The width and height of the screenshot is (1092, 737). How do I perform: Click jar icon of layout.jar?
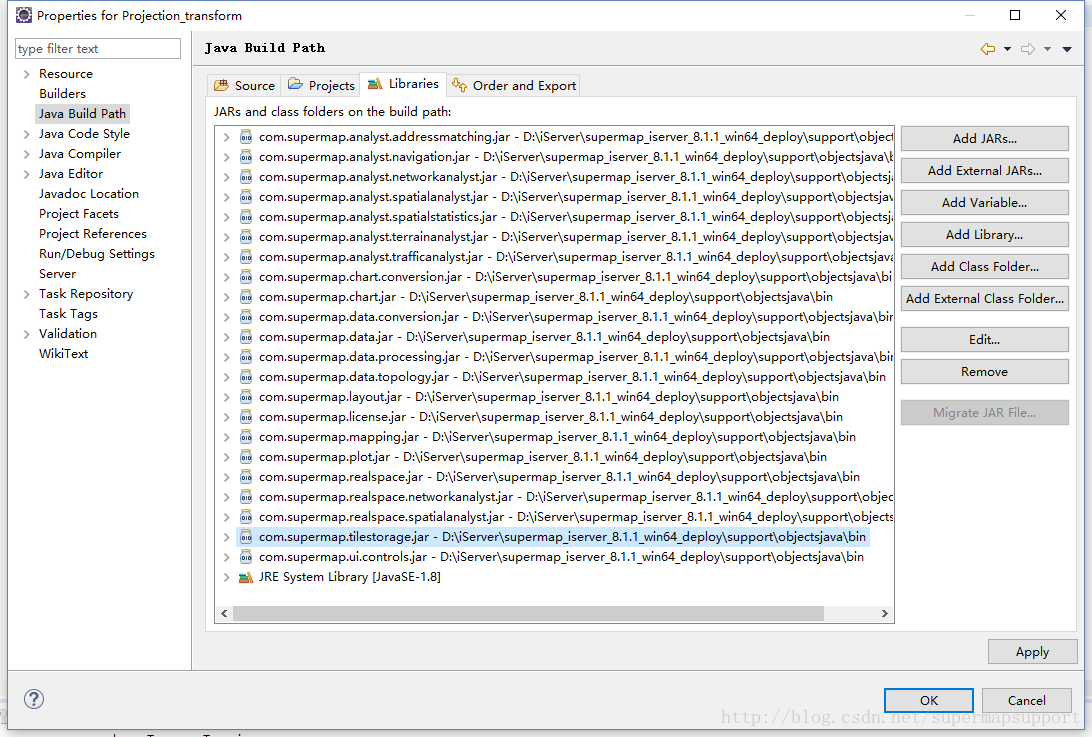[x=246, y=397]
